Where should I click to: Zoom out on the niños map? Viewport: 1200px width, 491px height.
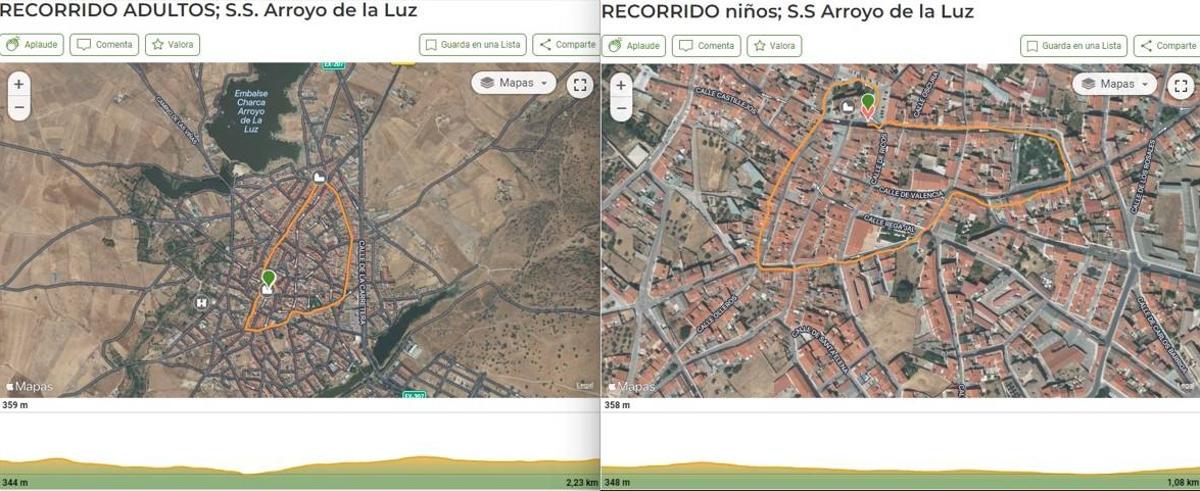coord(621,107)
